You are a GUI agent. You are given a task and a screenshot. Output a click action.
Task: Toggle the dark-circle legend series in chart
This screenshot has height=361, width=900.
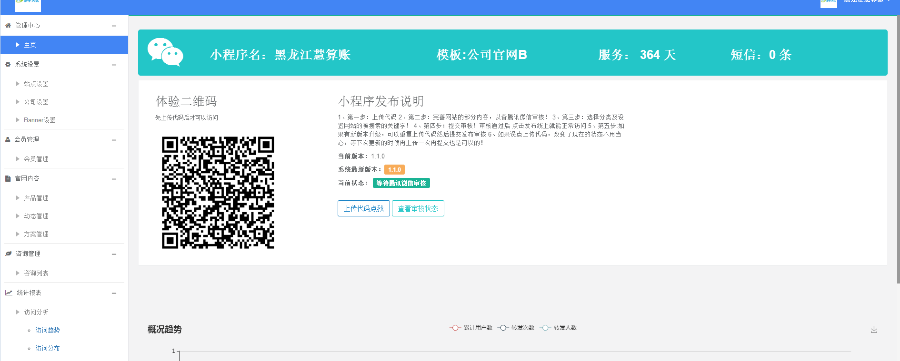tap(516, 328)
